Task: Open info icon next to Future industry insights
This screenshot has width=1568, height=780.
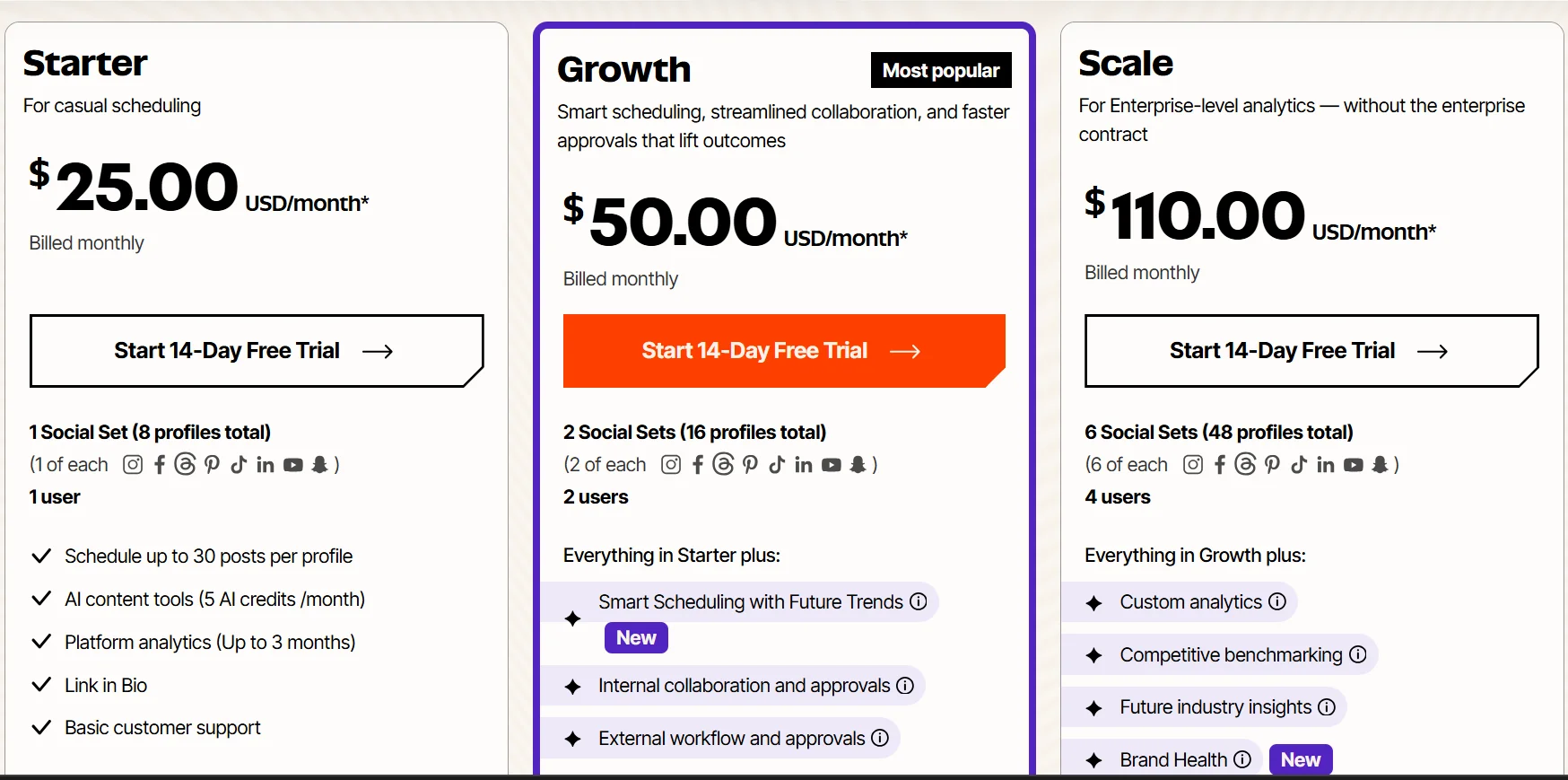Action: (1327, 707)
